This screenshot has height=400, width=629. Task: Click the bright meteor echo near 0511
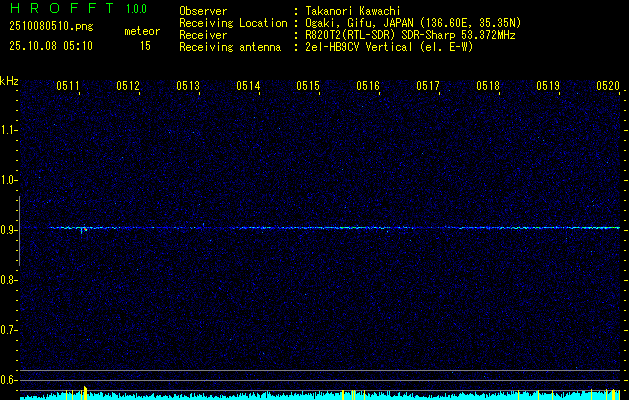coord(84,229)
